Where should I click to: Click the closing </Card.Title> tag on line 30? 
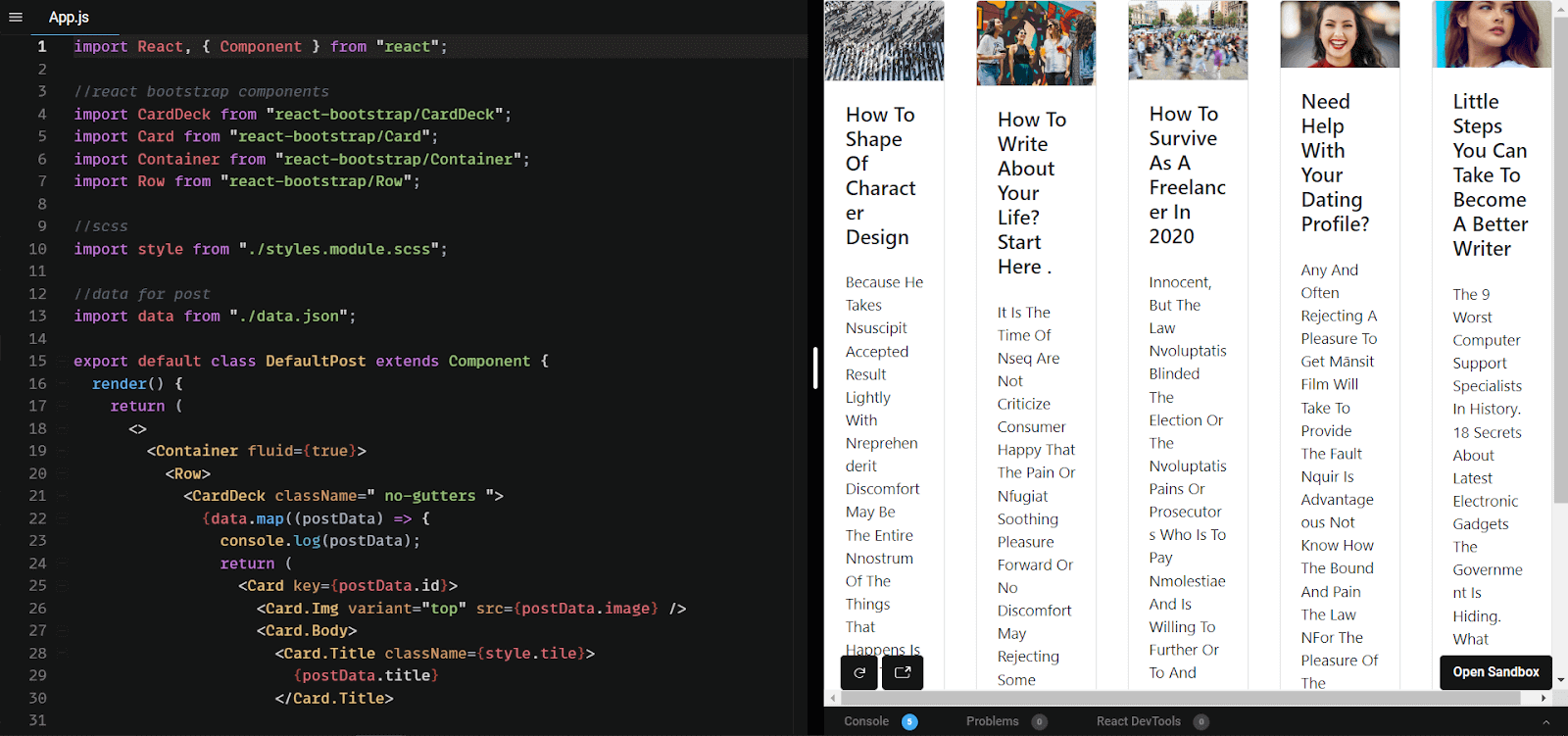[334, 699]
